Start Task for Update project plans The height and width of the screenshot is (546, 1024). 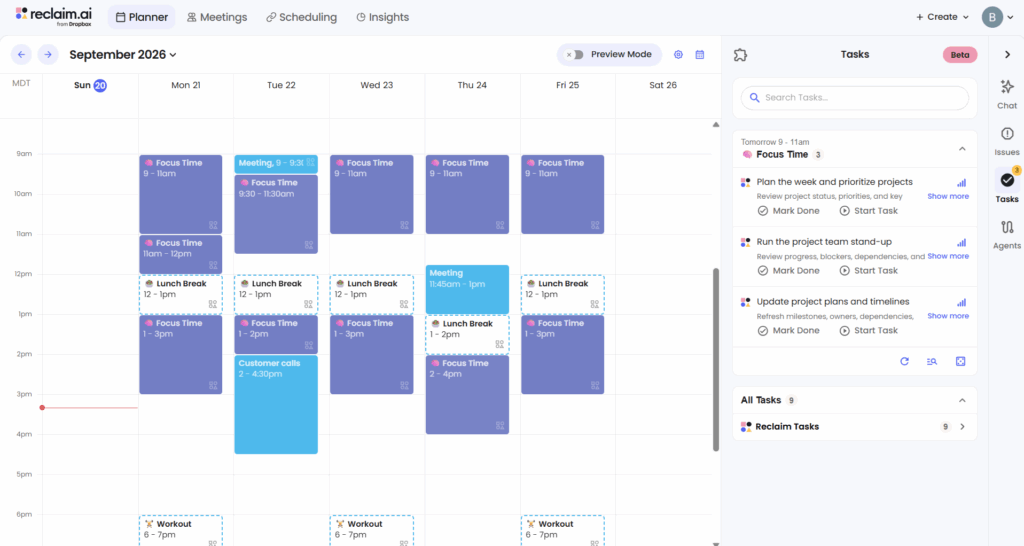(x=869, y=330)
